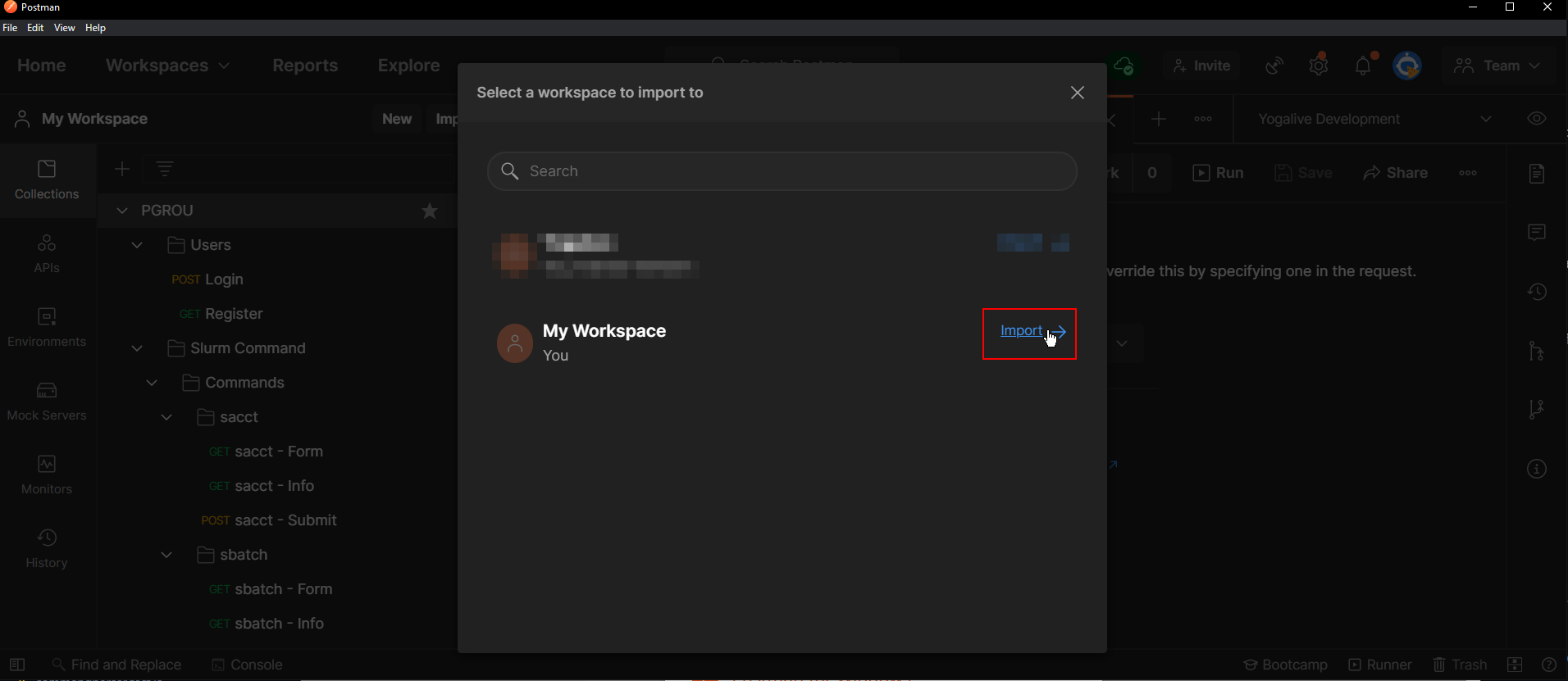Open the Help menu
This screenshot has width=1568, height=681.
pos(95,28)
